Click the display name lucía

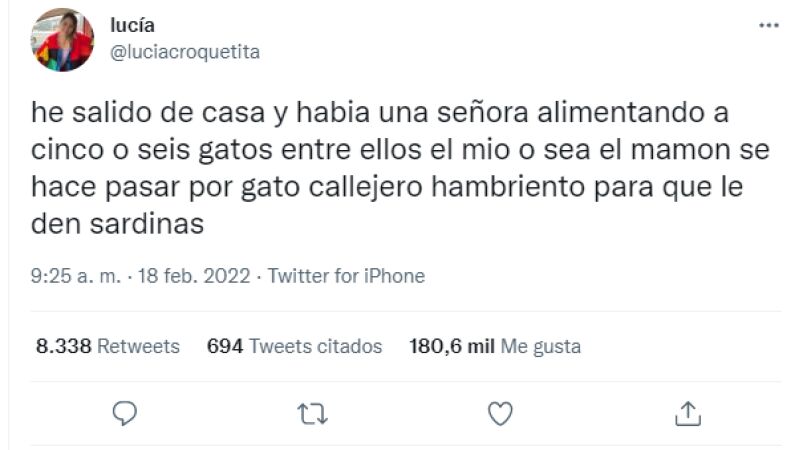point(132,25)
